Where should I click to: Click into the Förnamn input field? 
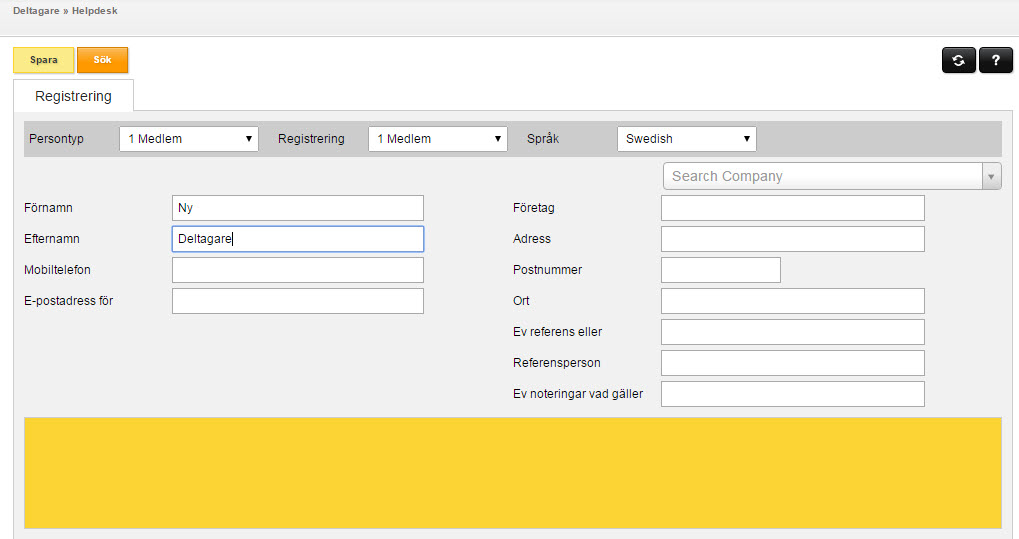298,208
